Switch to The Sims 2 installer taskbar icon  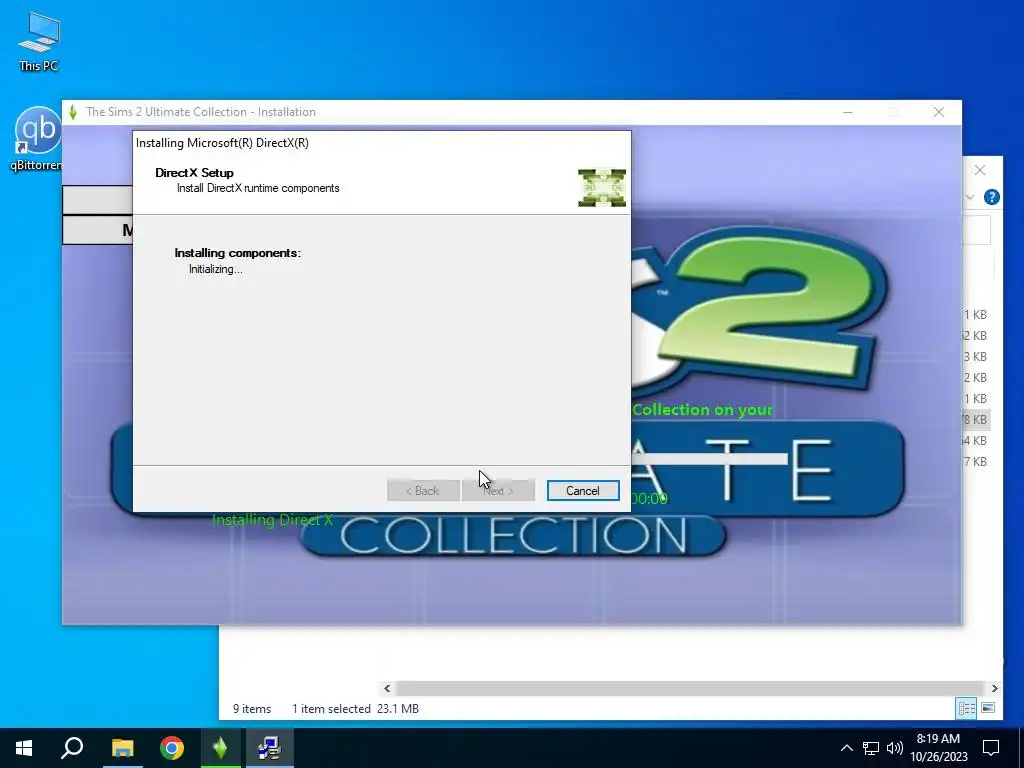point(220,748)
